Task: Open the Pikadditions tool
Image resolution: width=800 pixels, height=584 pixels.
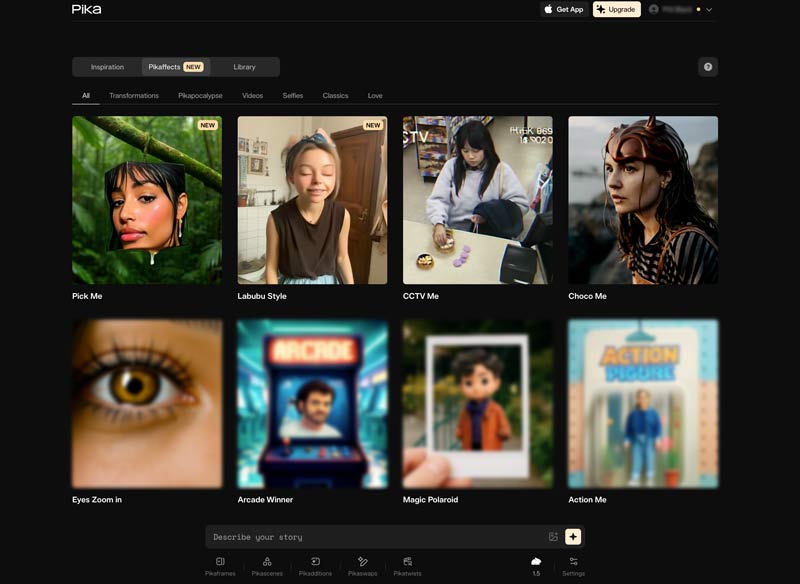Action: [x=315, y=566]
